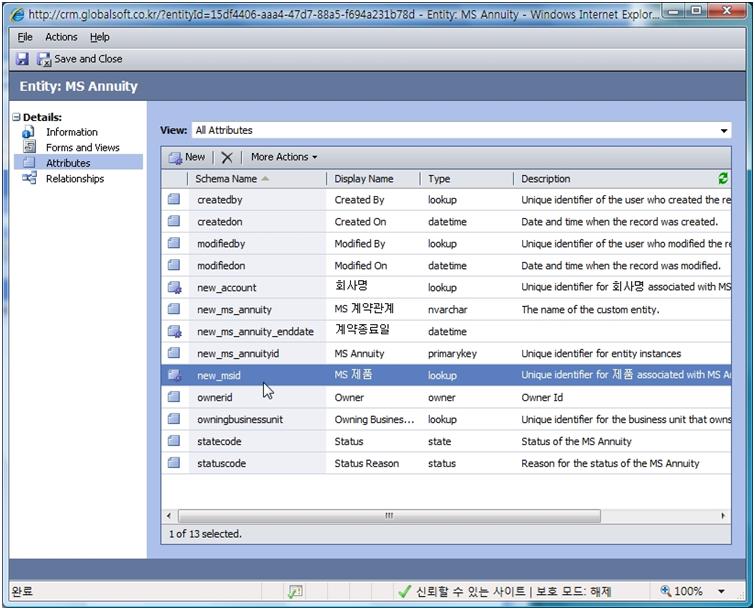Click the scroll left arrow of grid

(169, 516)
